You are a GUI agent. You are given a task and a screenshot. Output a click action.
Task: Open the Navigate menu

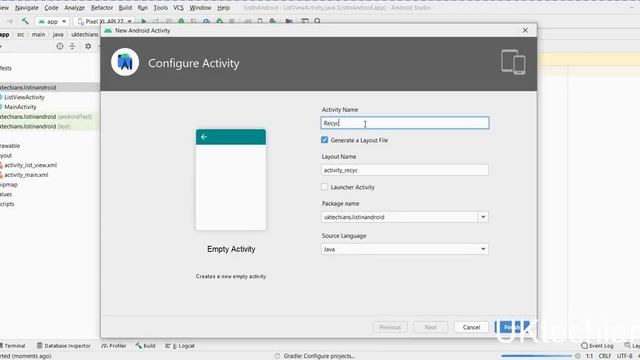27,8
